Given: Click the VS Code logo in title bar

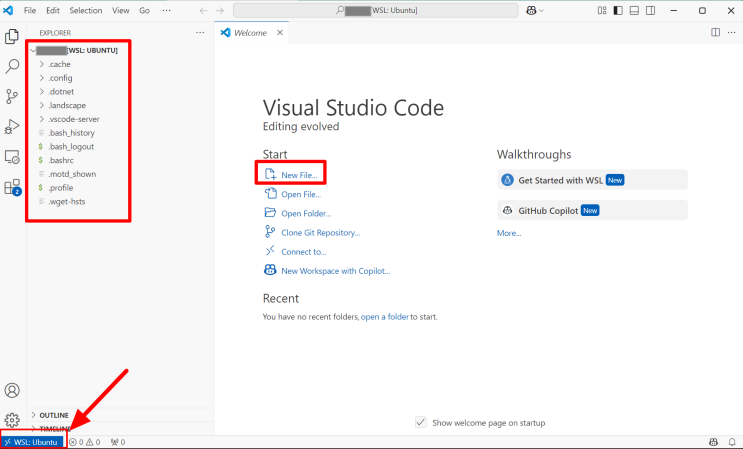Looking at the screenshot, I should (8, 10).
